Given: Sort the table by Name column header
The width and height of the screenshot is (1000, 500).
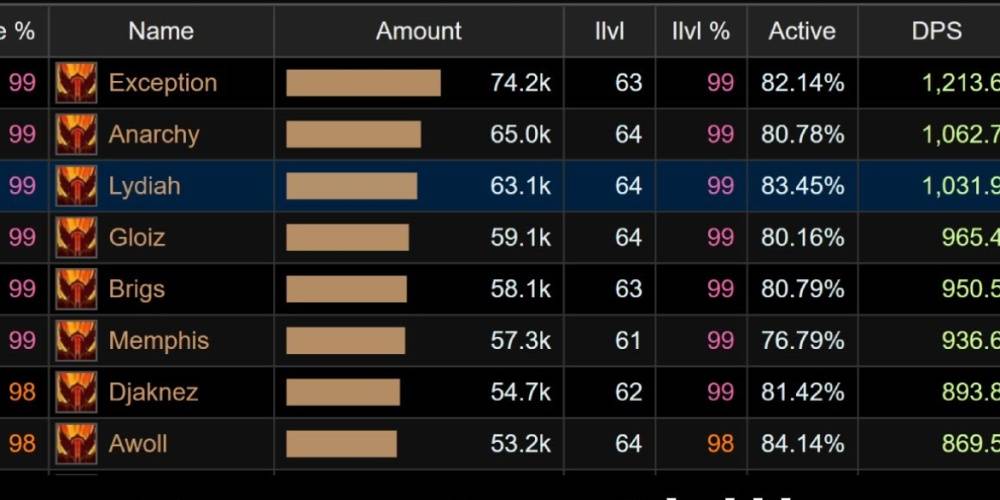Looking at the screenshot, I should (x=160, y=31).
